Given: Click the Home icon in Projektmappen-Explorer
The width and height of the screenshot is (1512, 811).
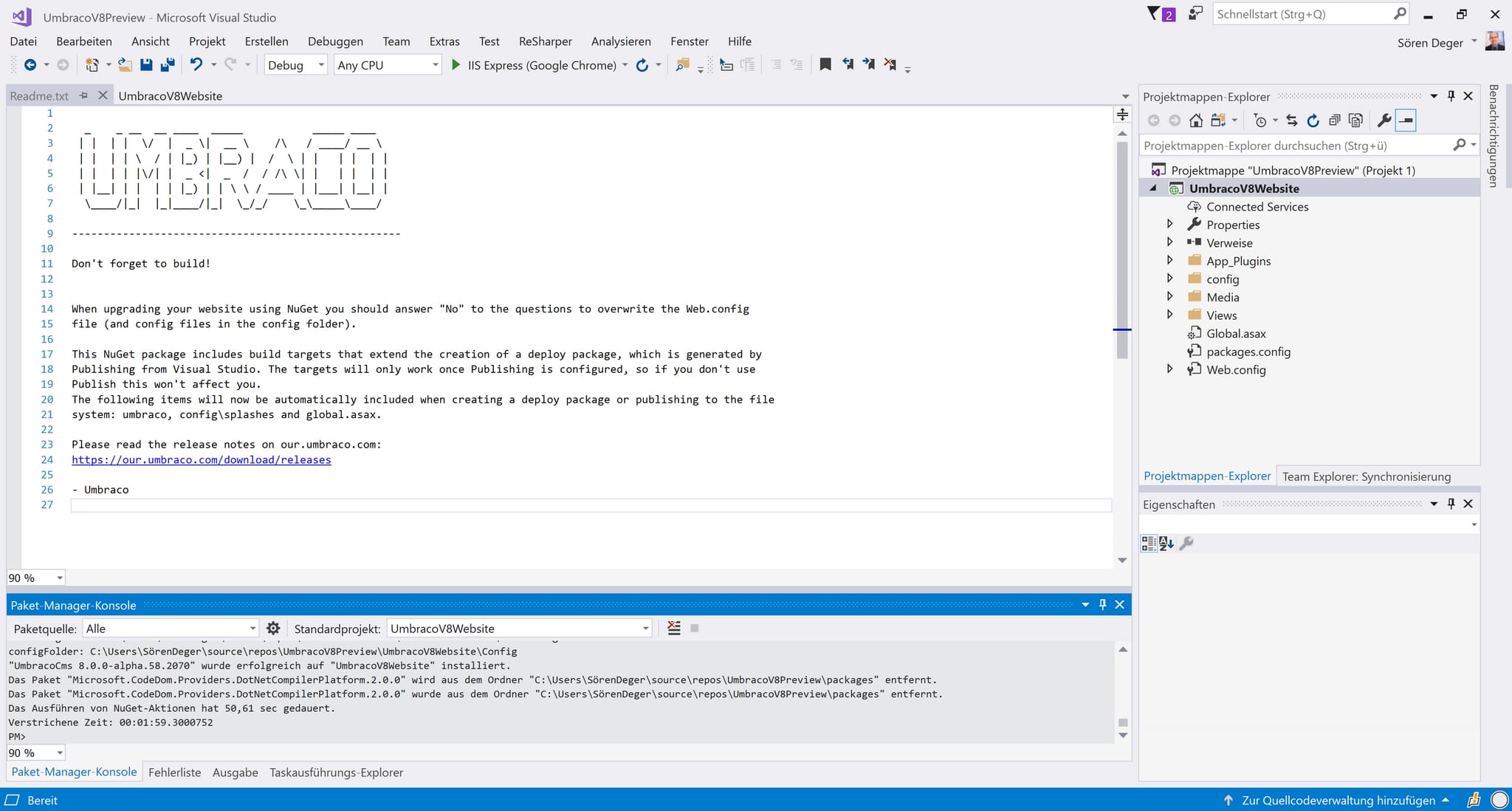Looking at the screenshot, I should point(1196,120).
